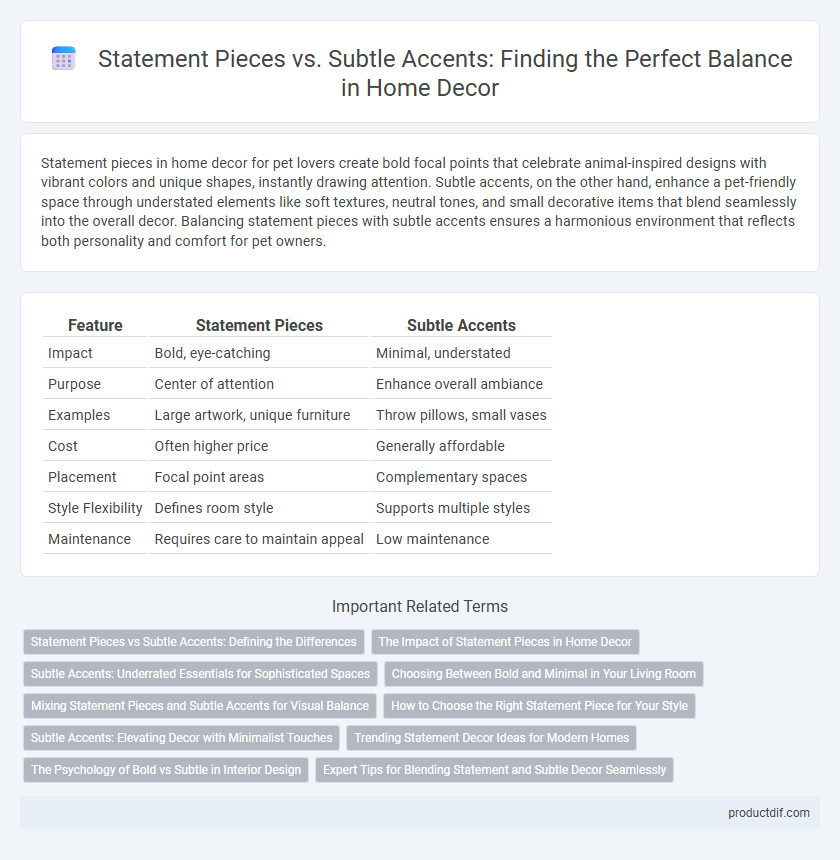Open 'Trending Statement Decor Ideas for Modern Homes'

click(491, 738)
